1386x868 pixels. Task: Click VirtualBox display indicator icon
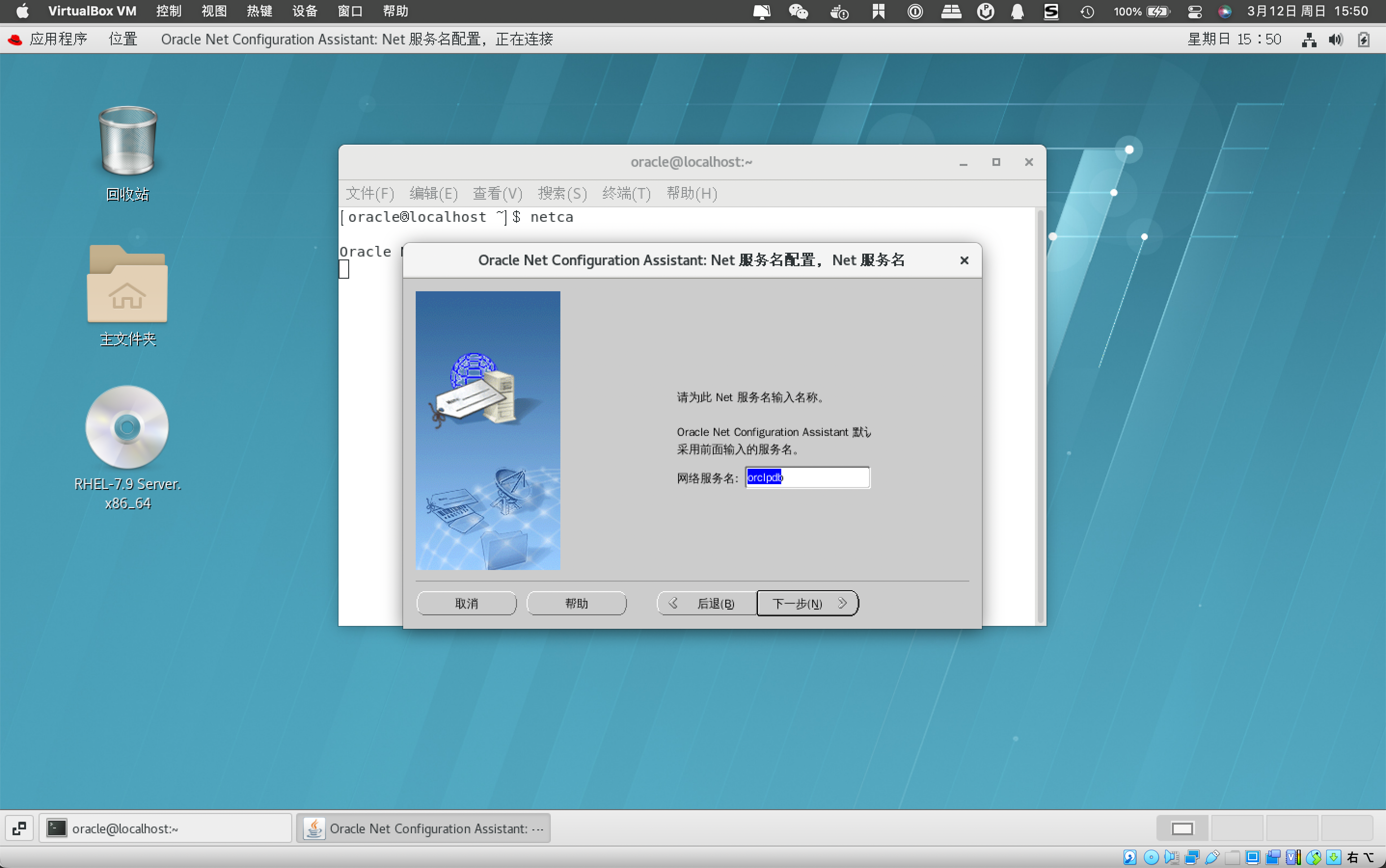(1253, 858)
